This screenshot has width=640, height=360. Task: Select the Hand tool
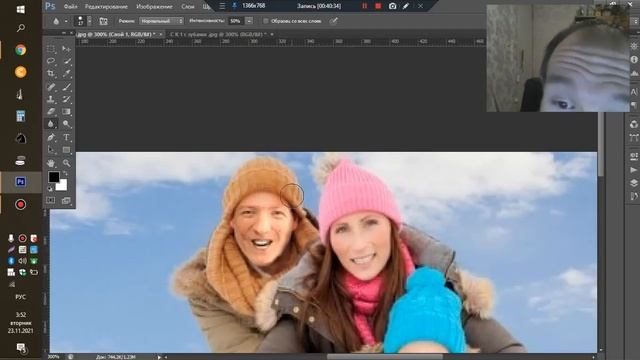click(x=51, y=163)
